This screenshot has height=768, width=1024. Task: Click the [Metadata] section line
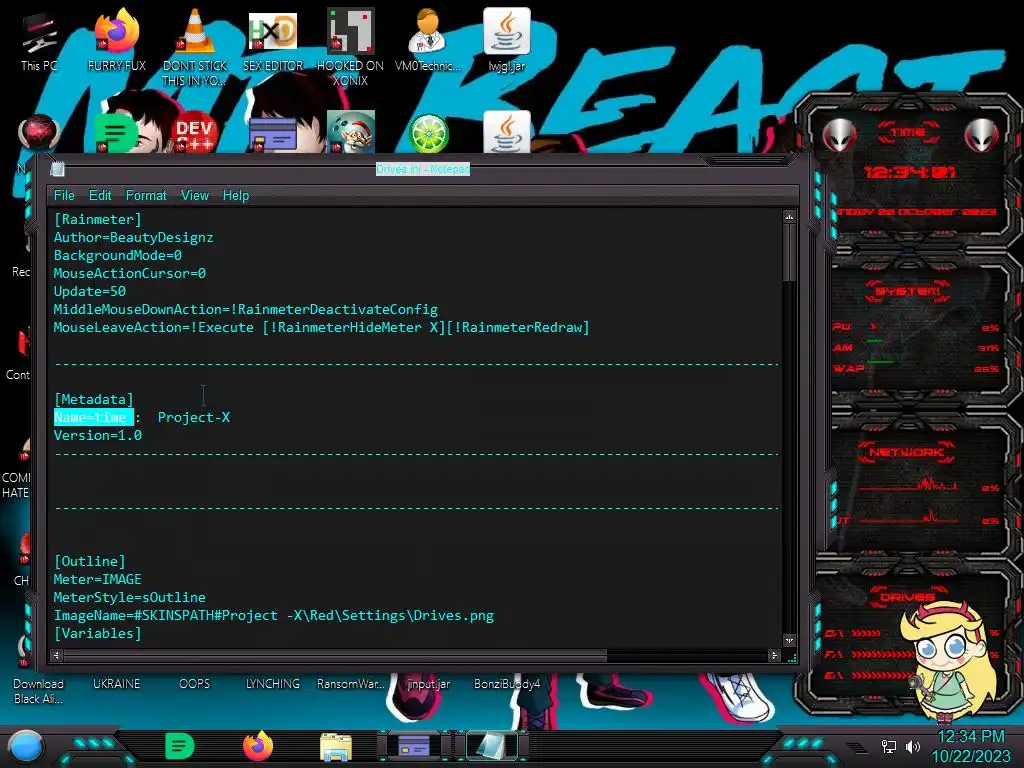(x=94, y=400)
